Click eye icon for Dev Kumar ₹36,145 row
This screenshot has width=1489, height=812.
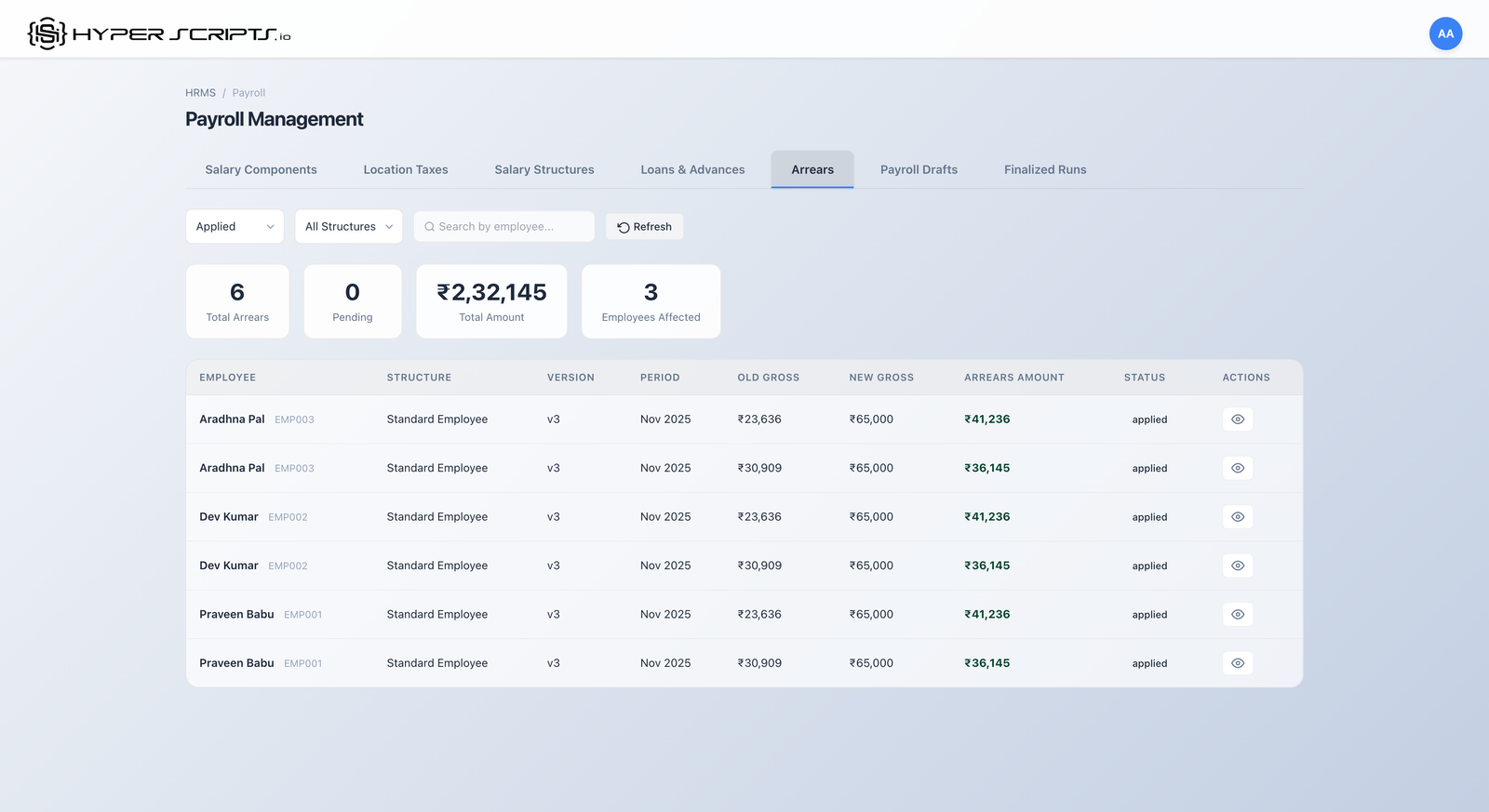pos(1237,566)
